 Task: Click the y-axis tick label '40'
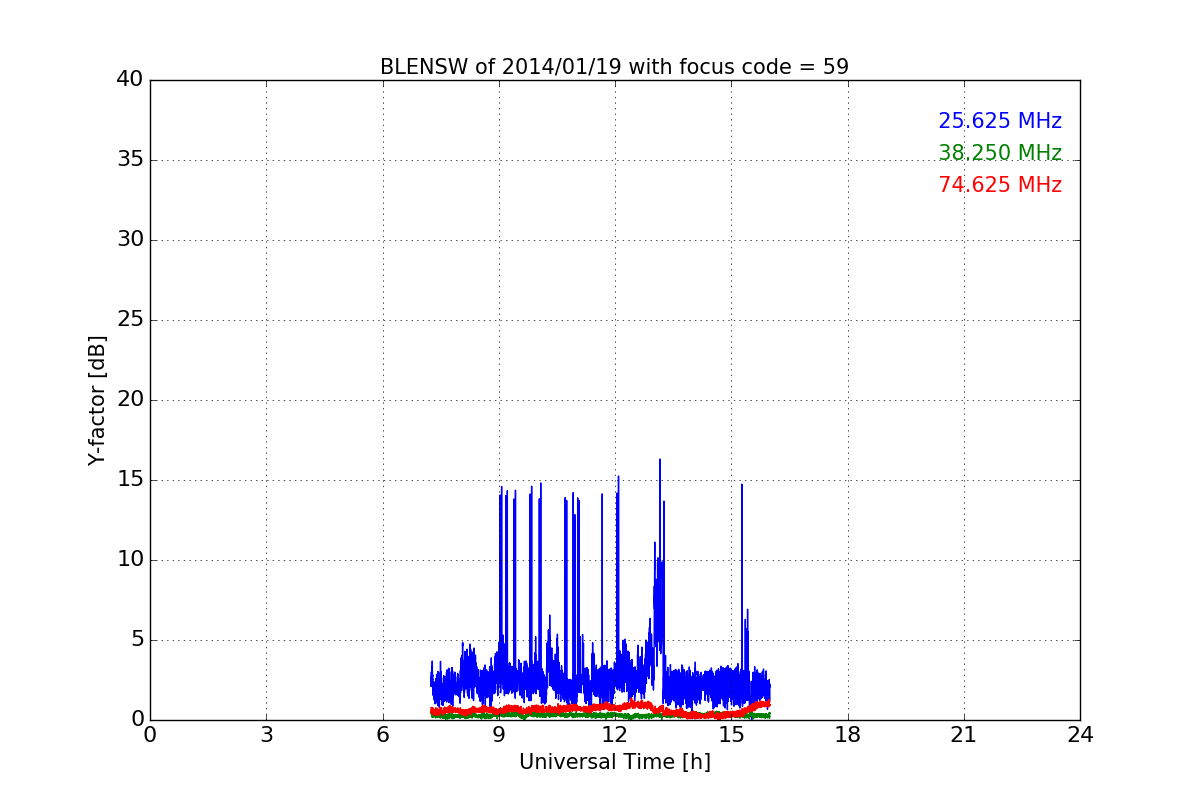pyautogui.click(x=130, y=80)
